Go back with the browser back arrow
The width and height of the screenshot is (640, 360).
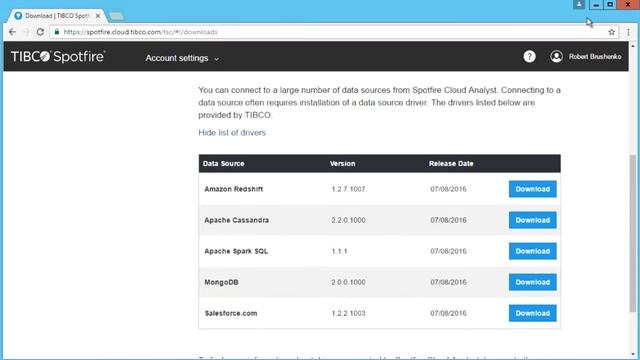pos(12,32)
